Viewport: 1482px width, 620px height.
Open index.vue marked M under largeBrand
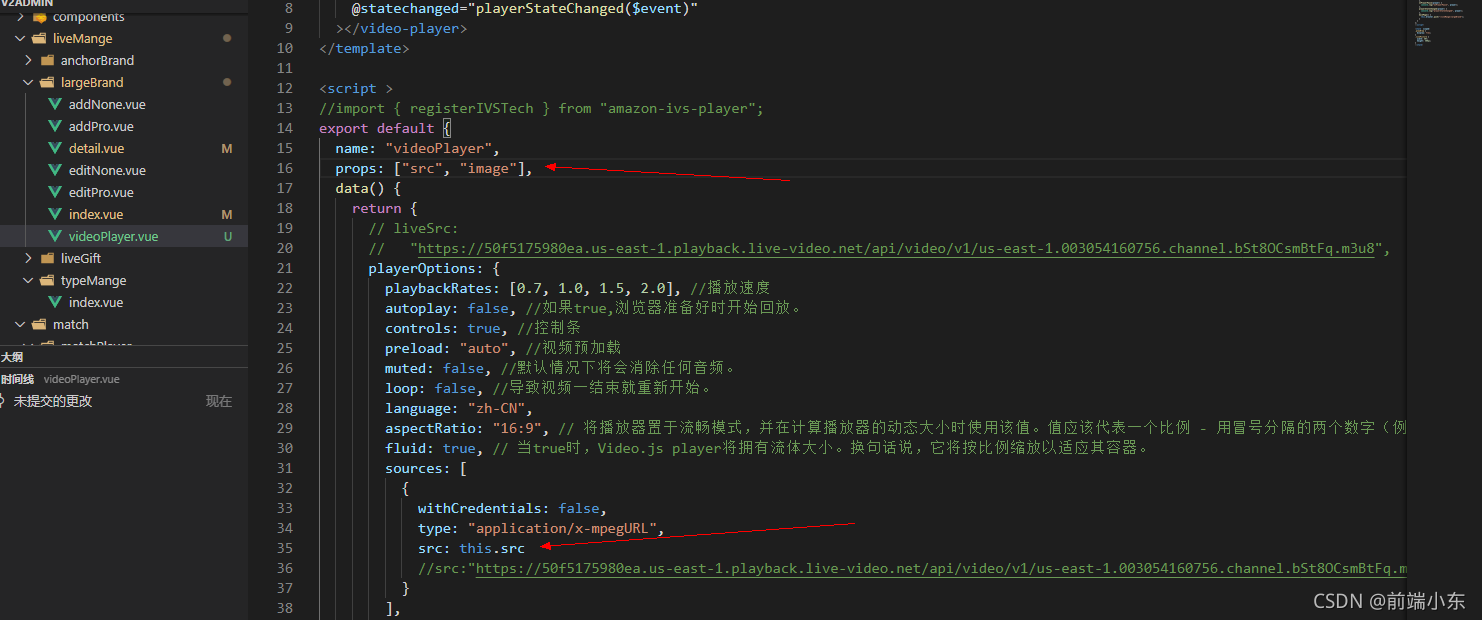96,215
